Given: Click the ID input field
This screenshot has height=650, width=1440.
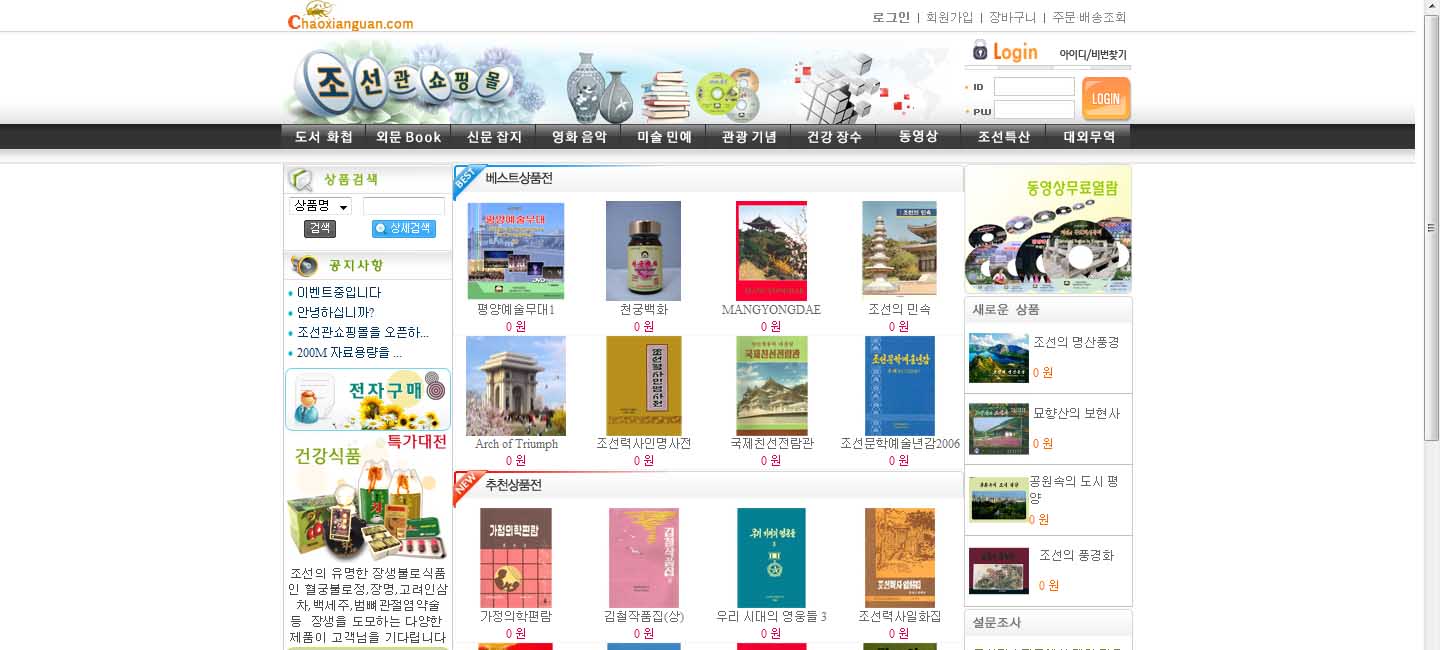Looking at the screenshot, I should (1034, 87).
